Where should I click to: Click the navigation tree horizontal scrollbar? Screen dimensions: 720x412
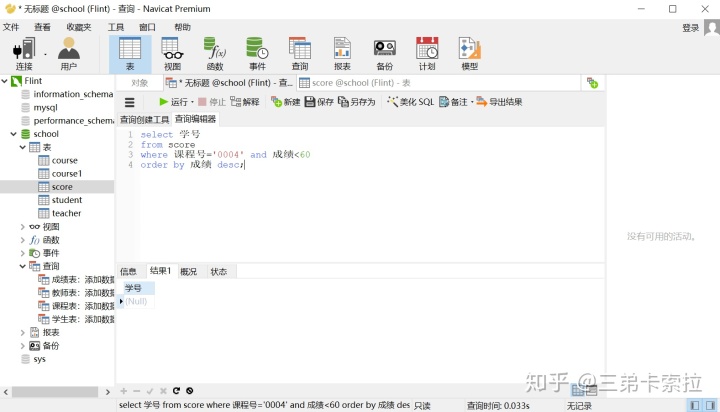(x=55, y=392)
